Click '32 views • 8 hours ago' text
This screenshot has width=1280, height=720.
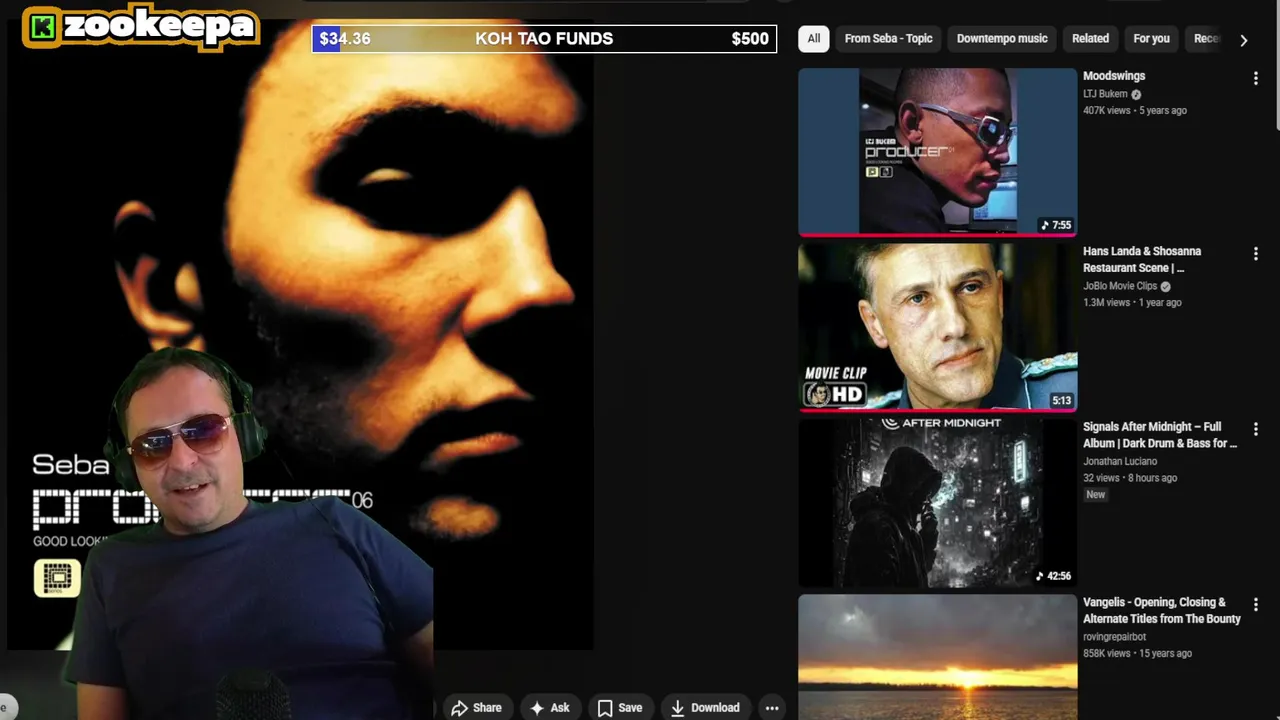(1130, 478)
